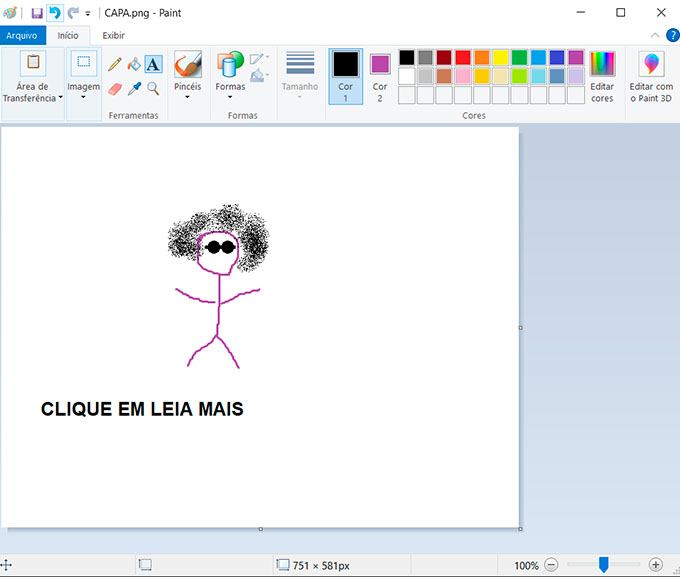680x577 pixels.
Task: Expand the Pincéis brushes dropdown
Action: tap(187, 97)
